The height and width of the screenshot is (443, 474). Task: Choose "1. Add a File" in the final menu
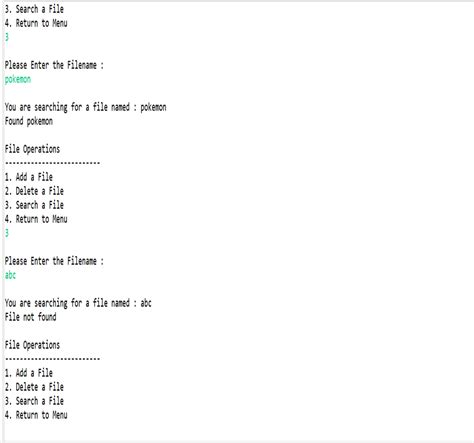click(x=29, y=373)
